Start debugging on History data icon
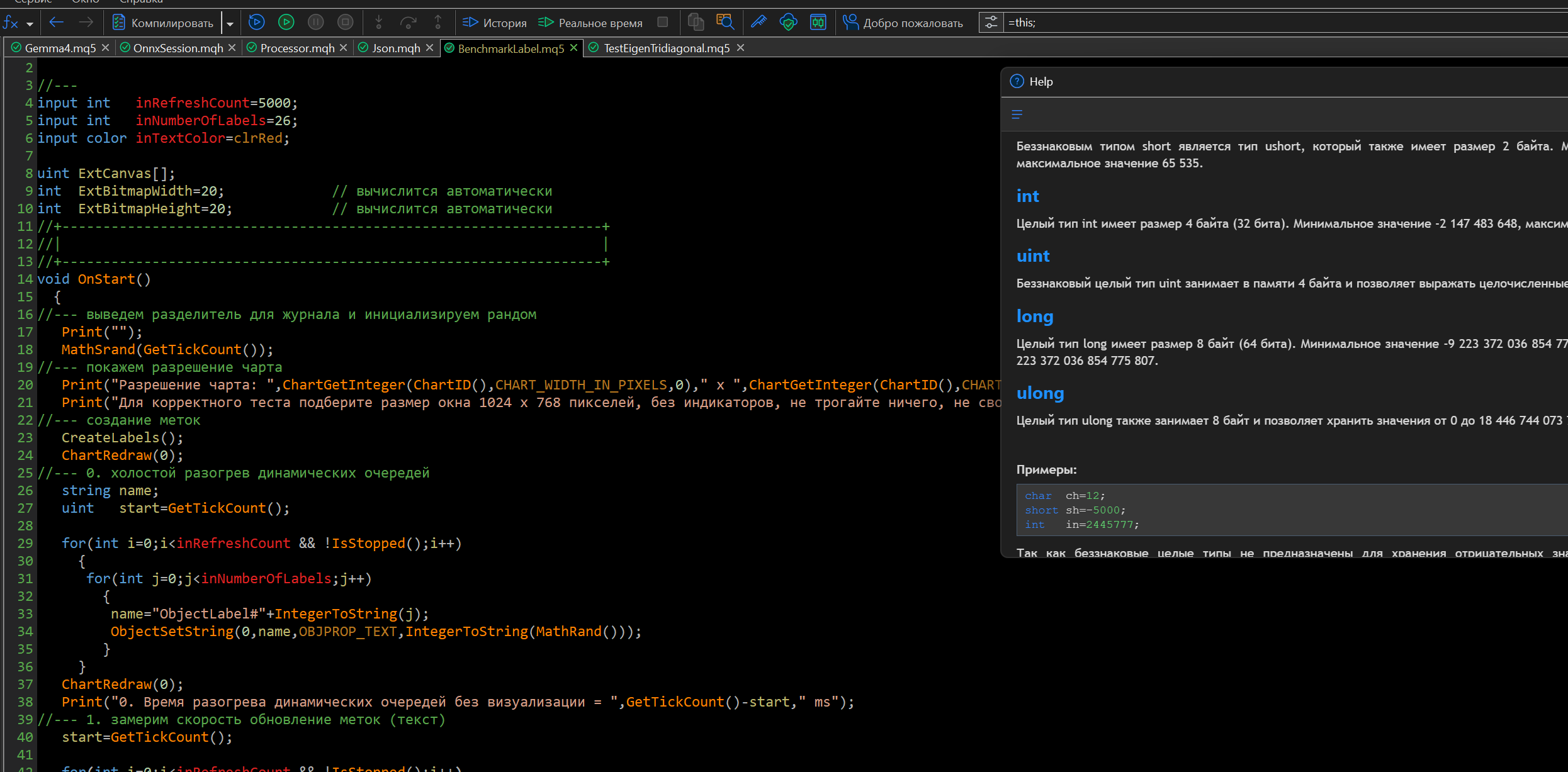Image resolution: width=1568 pixels, height=772 pixels. click(x=256, y=23)
